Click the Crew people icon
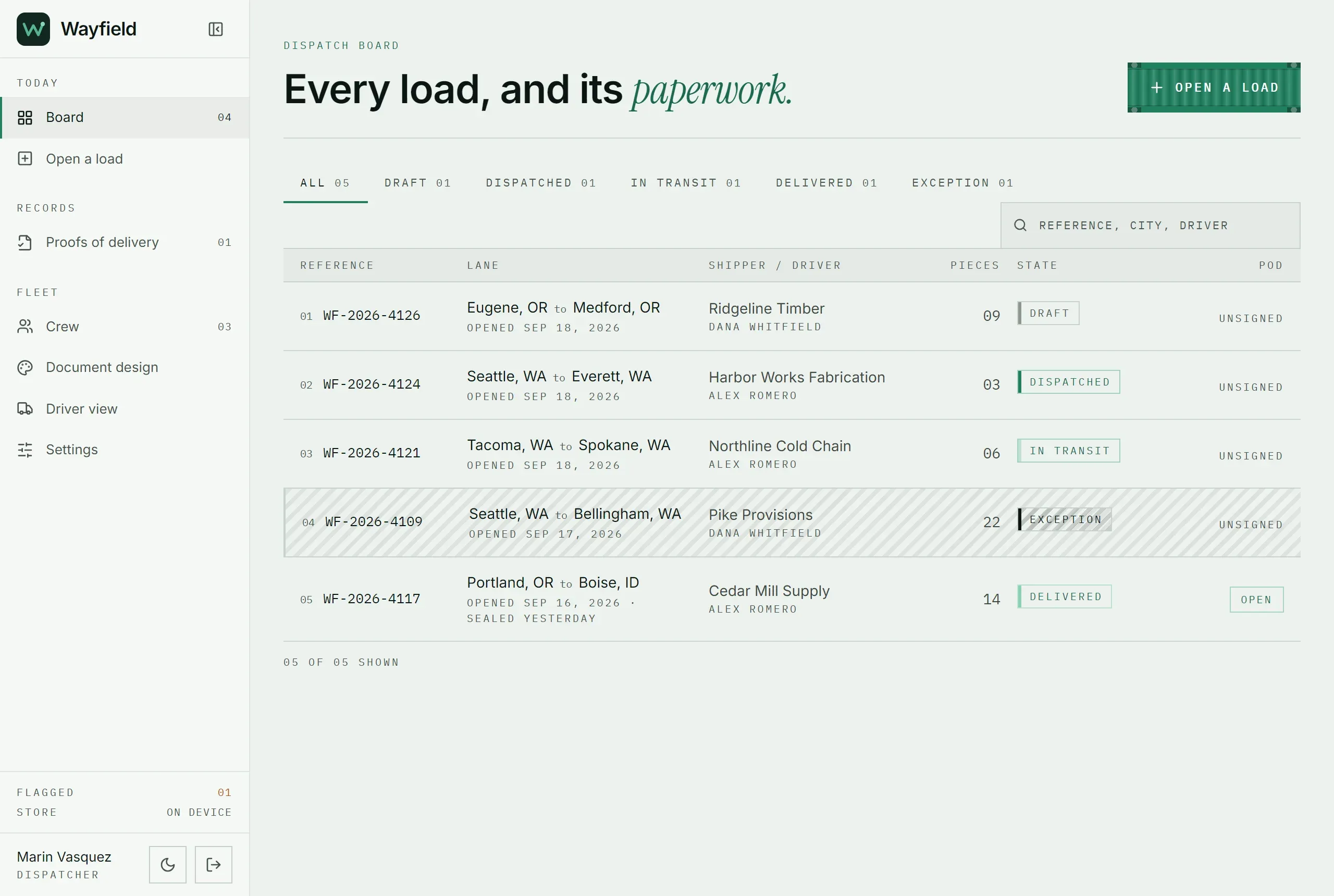The height and width of the screenshot is (896, 1334). [x=25, y=326]
